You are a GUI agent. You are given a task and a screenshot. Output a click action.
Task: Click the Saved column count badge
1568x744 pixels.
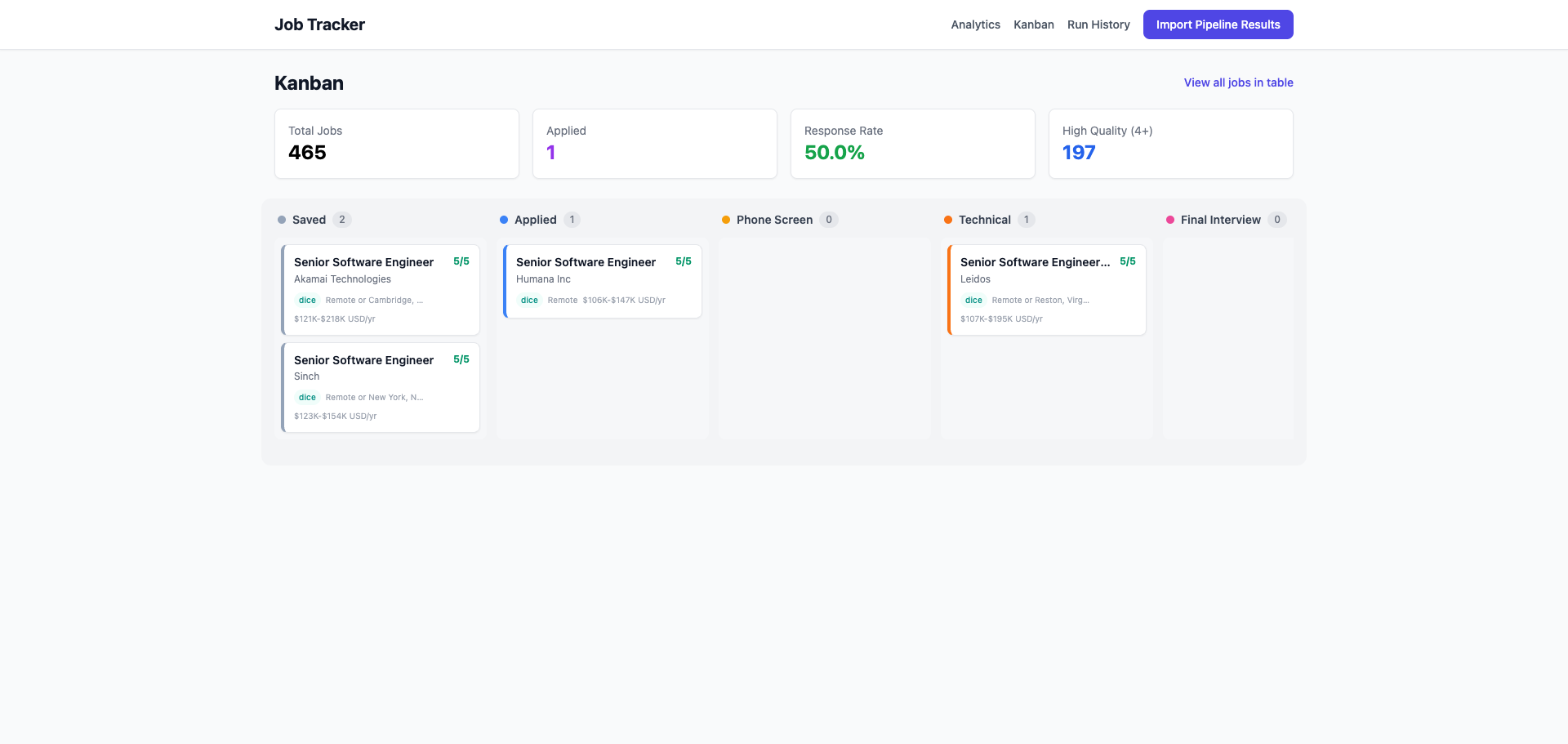point(342,220)
